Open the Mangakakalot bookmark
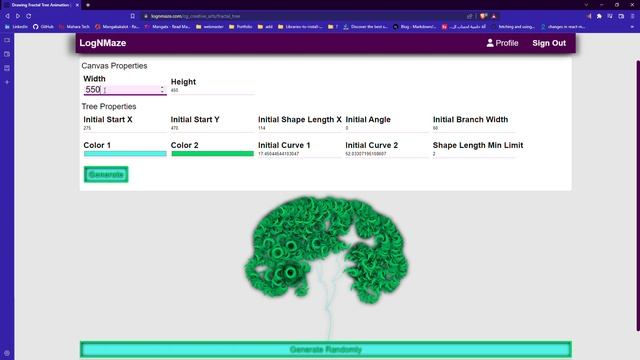This screenshot has height=360, width=640. tap(117, 27)
